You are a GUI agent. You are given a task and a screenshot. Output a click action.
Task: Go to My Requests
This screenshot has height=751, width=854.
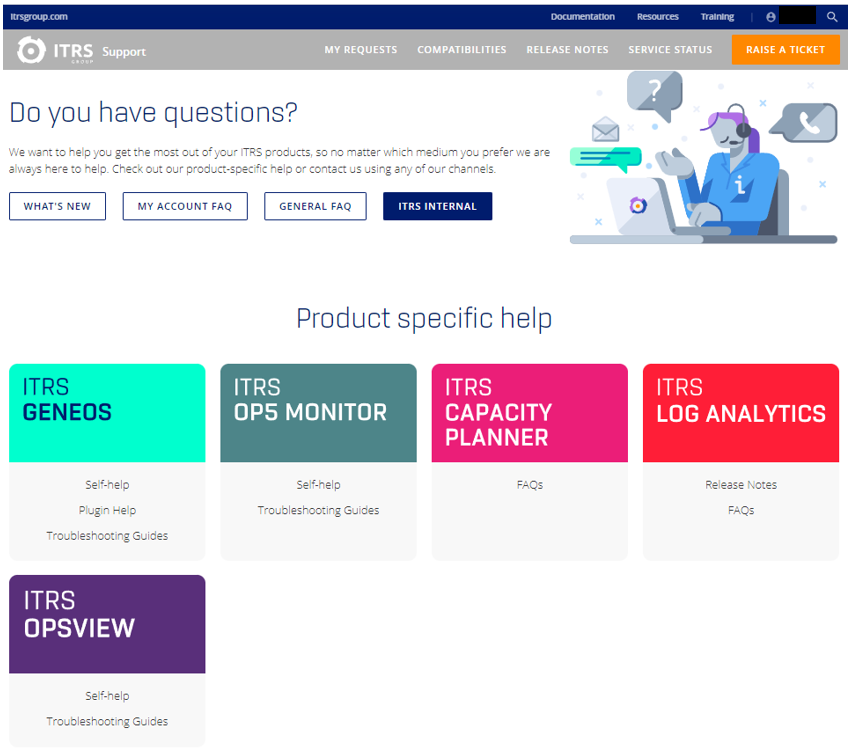(361, 50)
